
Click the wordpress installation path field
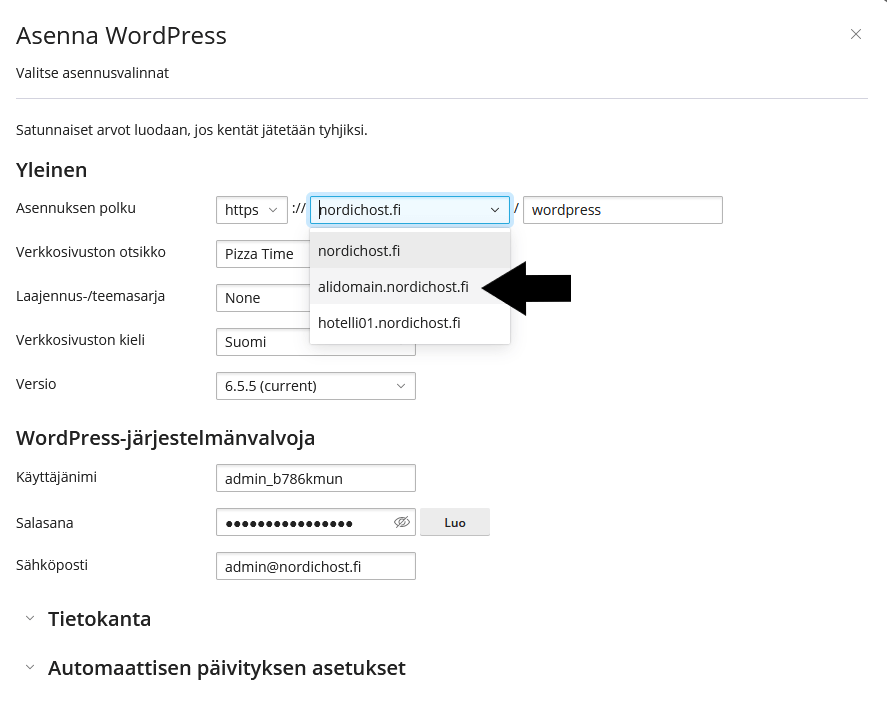click(x=622, y=210)
